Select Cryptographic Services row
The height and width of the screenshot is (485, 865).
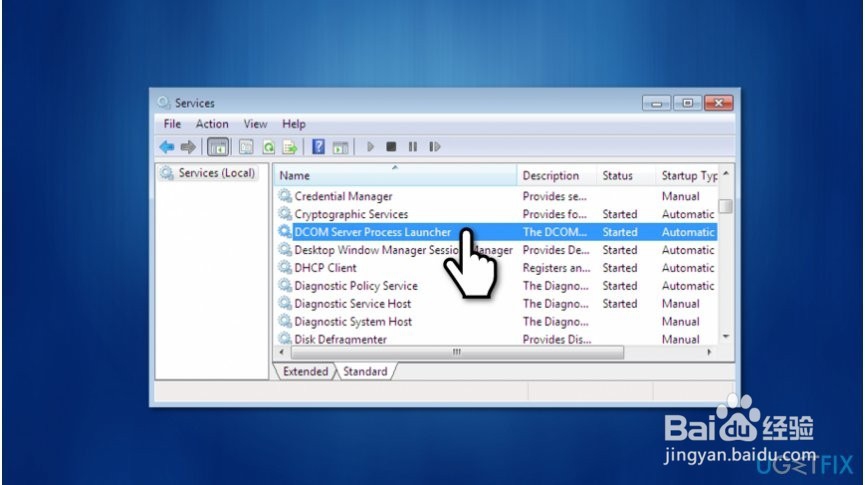[496, 214]
